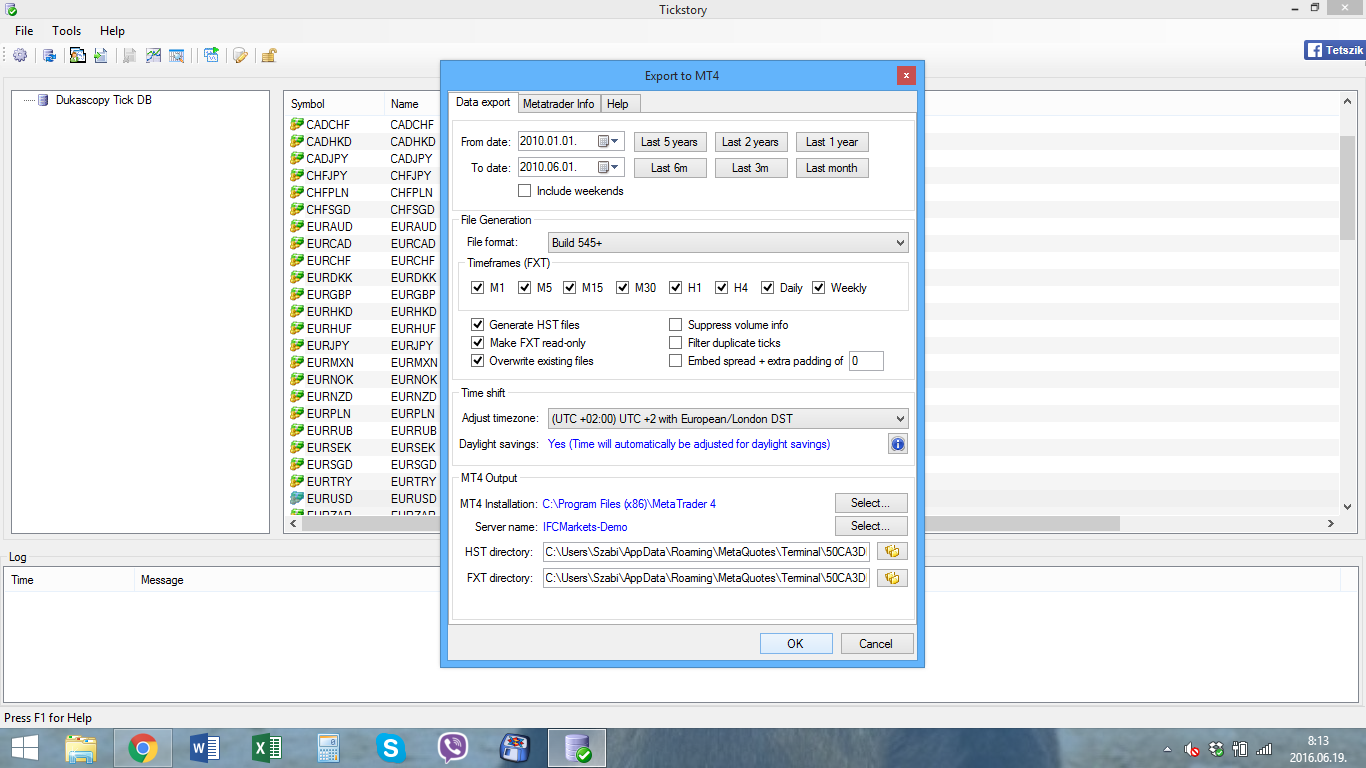Open Skype from the taskbar
Image resolution: width=1366 pixels, height=768 pixels.
tap(391, 748)
